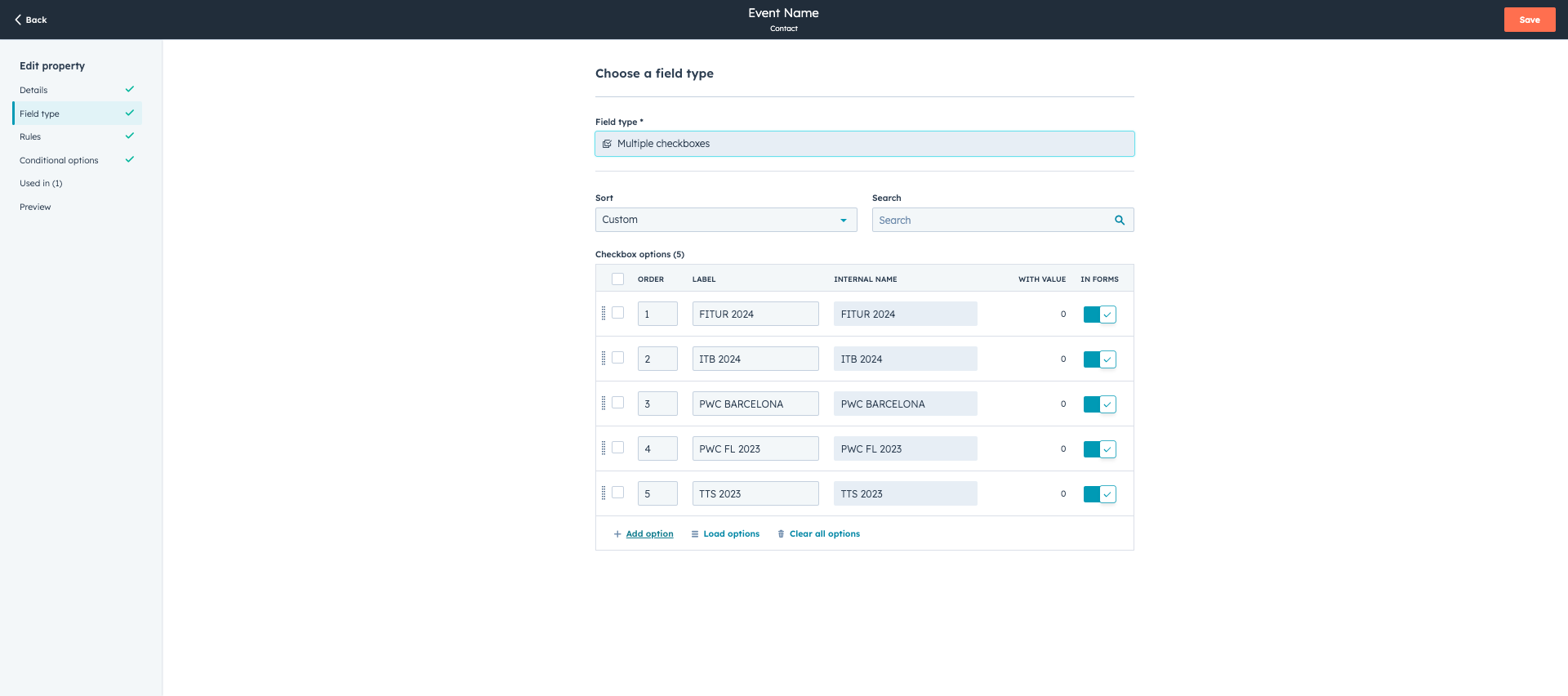Viewport: 1568px width, 696px height.
Task: Click the order field showing 5
Action: 657,493
